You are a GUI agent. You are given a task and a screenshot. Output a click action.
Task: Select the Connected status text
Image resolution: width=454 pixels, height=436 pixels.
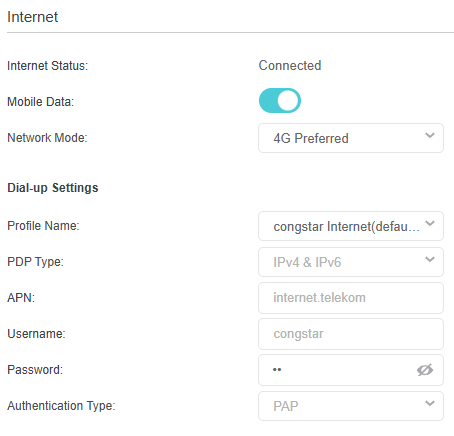tap(290, 65)
